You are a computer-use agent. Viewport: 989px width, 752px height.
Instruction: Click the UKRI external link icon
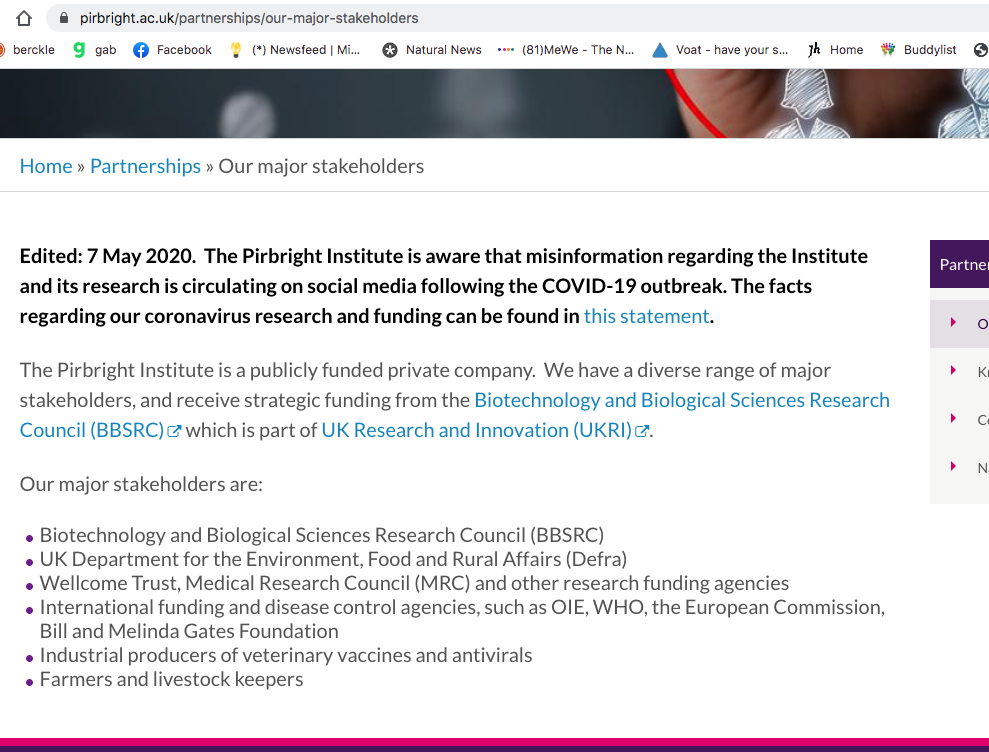coord(641,432)
